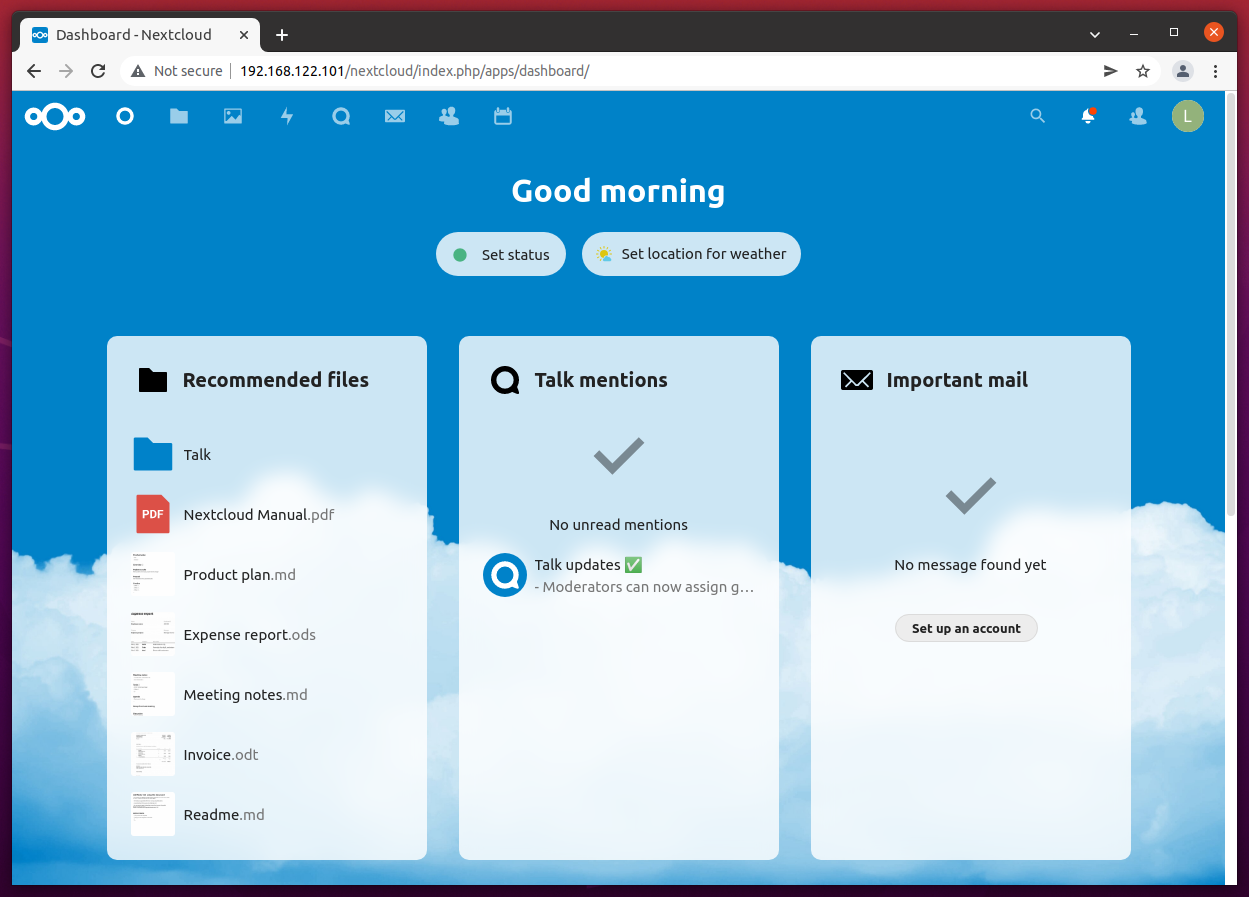The width and height of the screenshot is (1249, 897).
Task: Click the Invoice document thumbnail
Action: point(153,754)
